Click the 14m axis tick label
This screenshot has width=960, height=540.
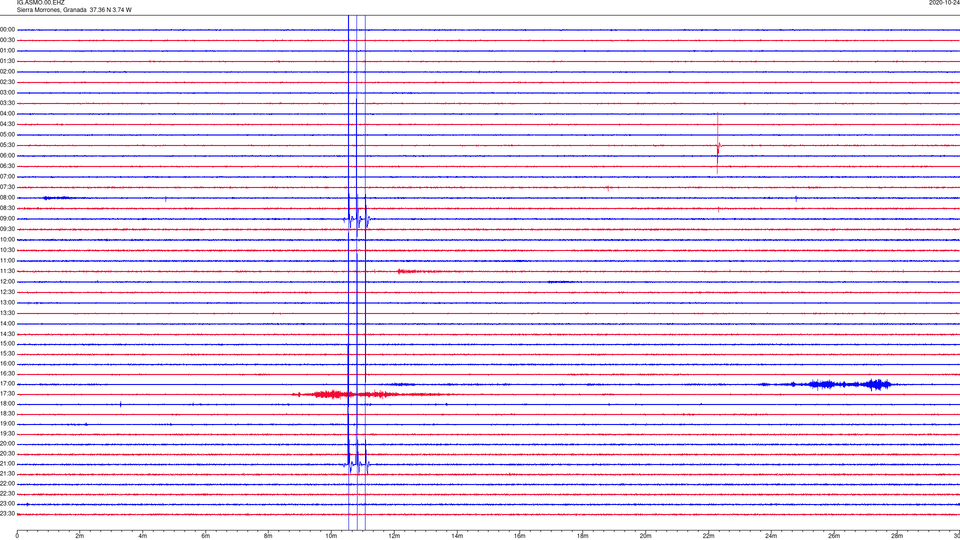click(457, 536)
